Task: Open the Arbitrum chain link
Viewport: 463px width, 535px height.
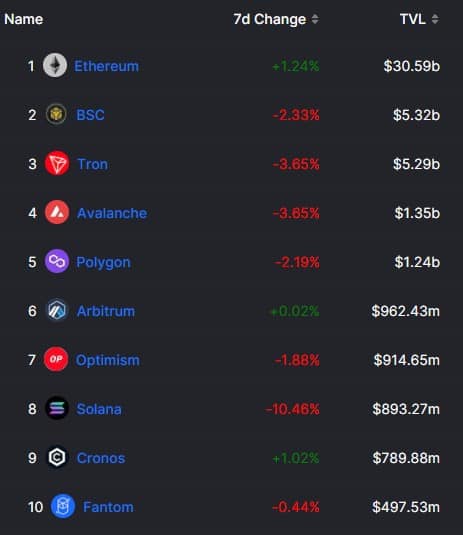Action: coord(106,311)
